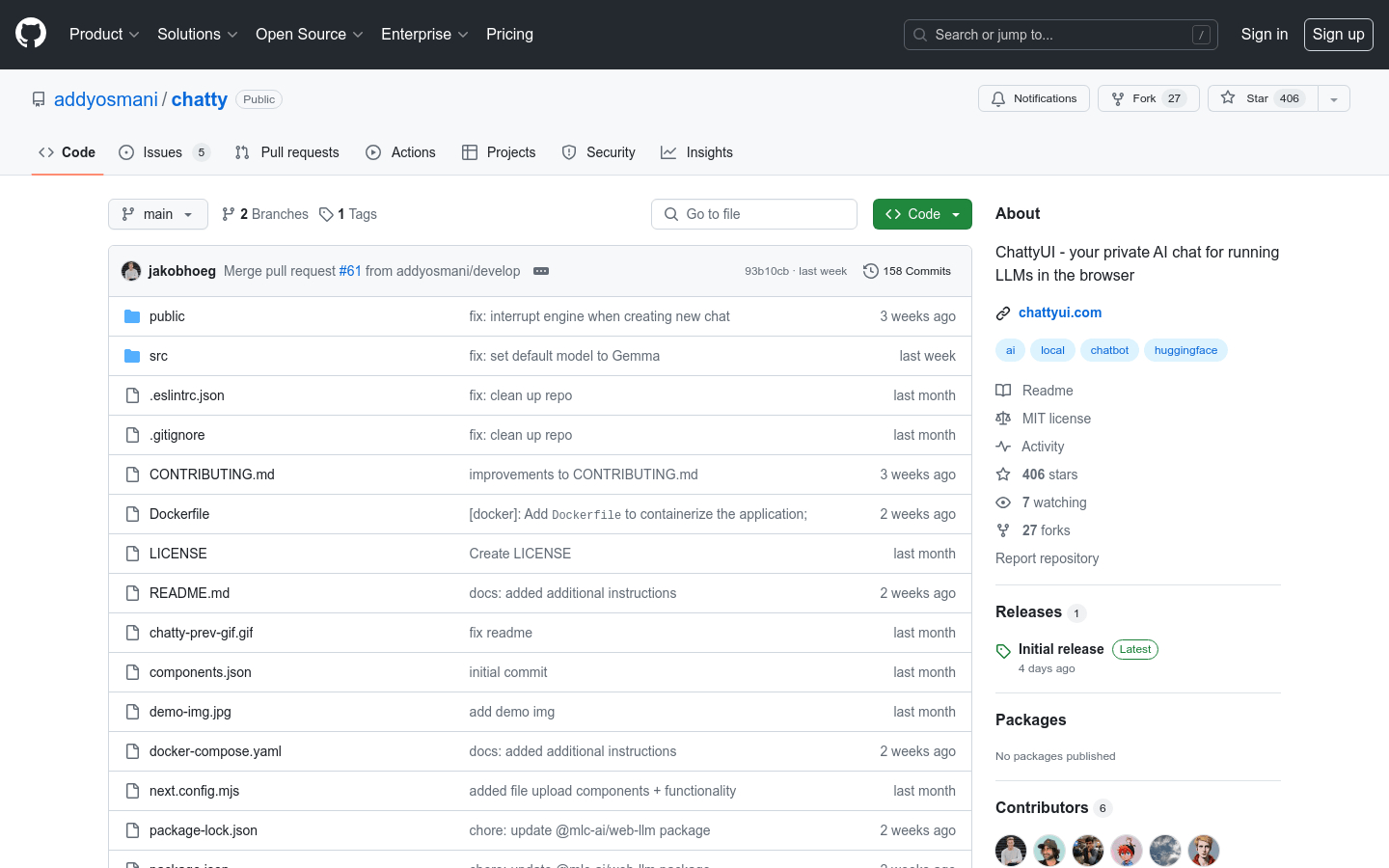Click the initial release tag icon
This screenshot has width=1389, height=868.
[1003, 651]
